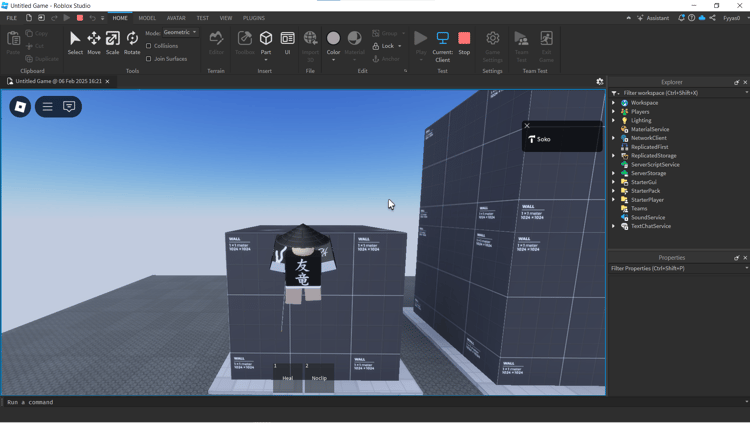The image size is (750, 423).
Task: Open the in-game hamburger menu
Action: (x=47, y=106)
